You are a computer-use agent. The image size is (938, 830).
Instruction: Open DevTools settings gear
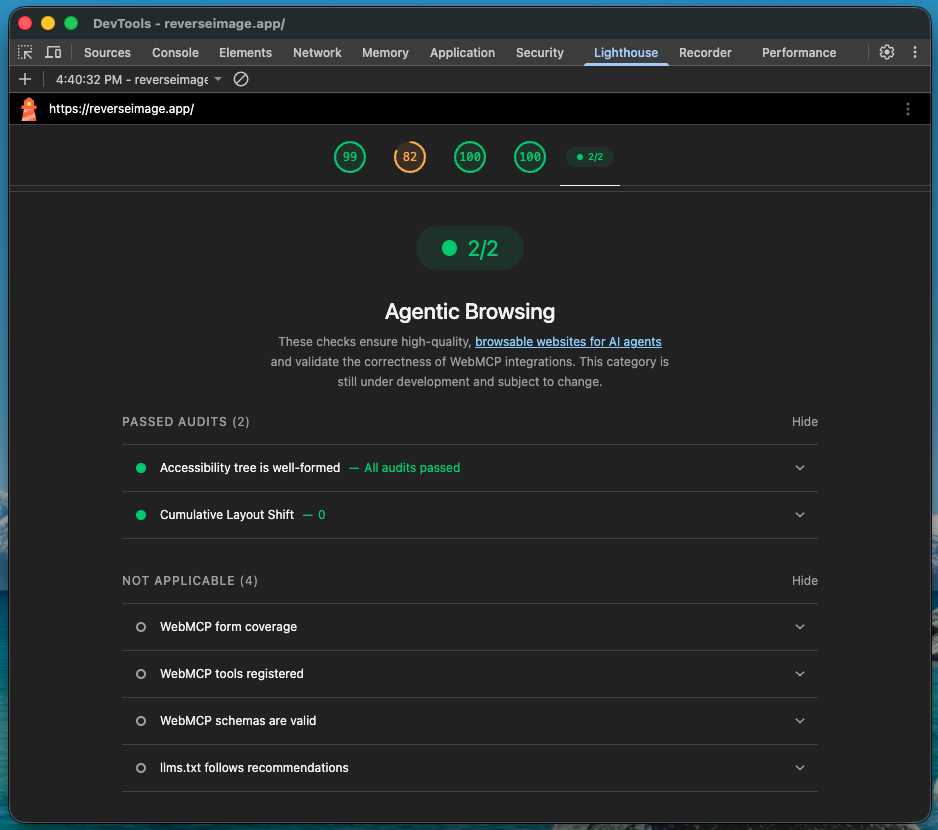pyautogui.click(x=887, y=52)
